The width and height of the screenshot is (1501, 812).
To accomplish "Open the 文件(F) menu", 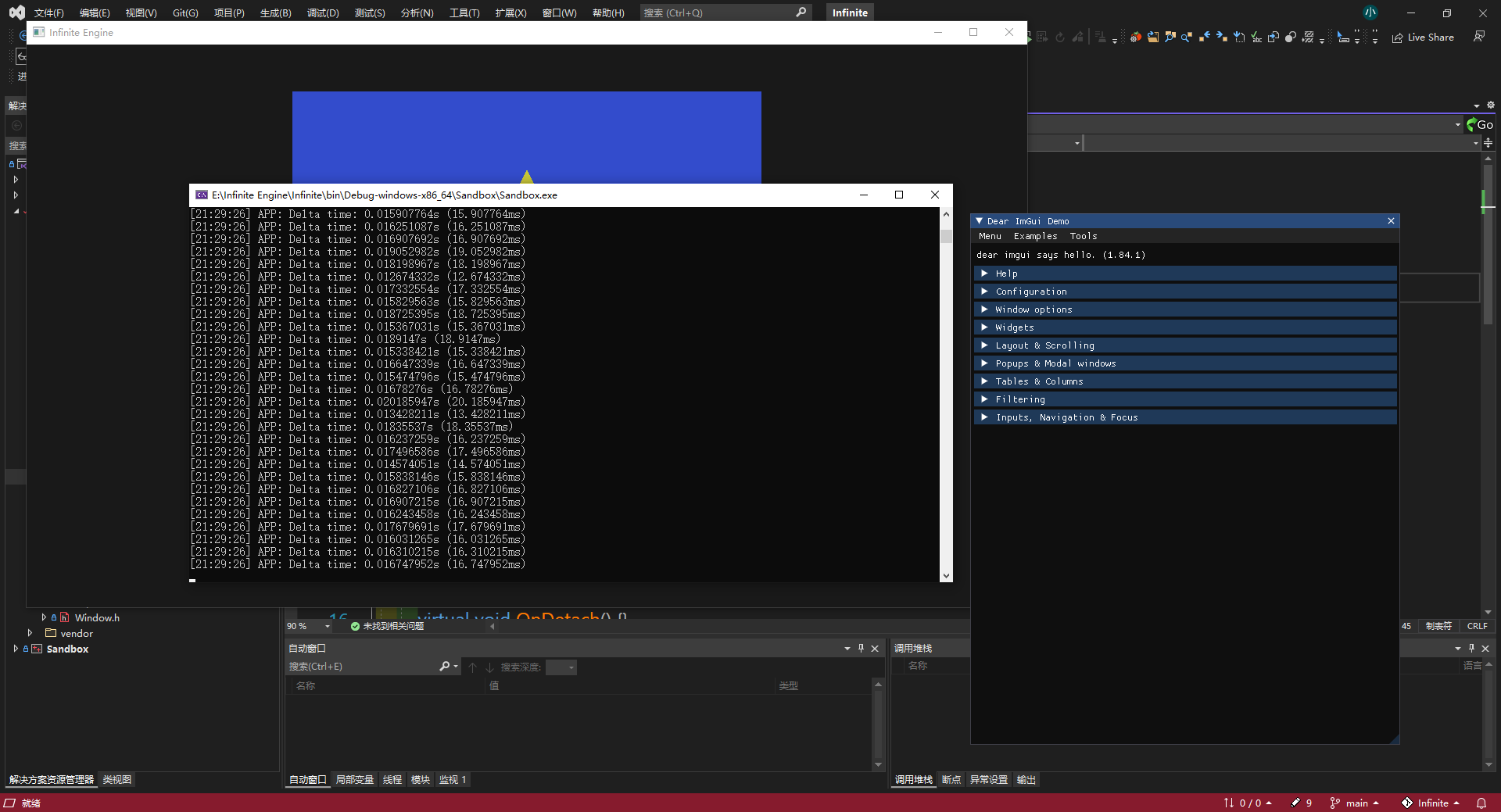I will click(x=48, y=13).
